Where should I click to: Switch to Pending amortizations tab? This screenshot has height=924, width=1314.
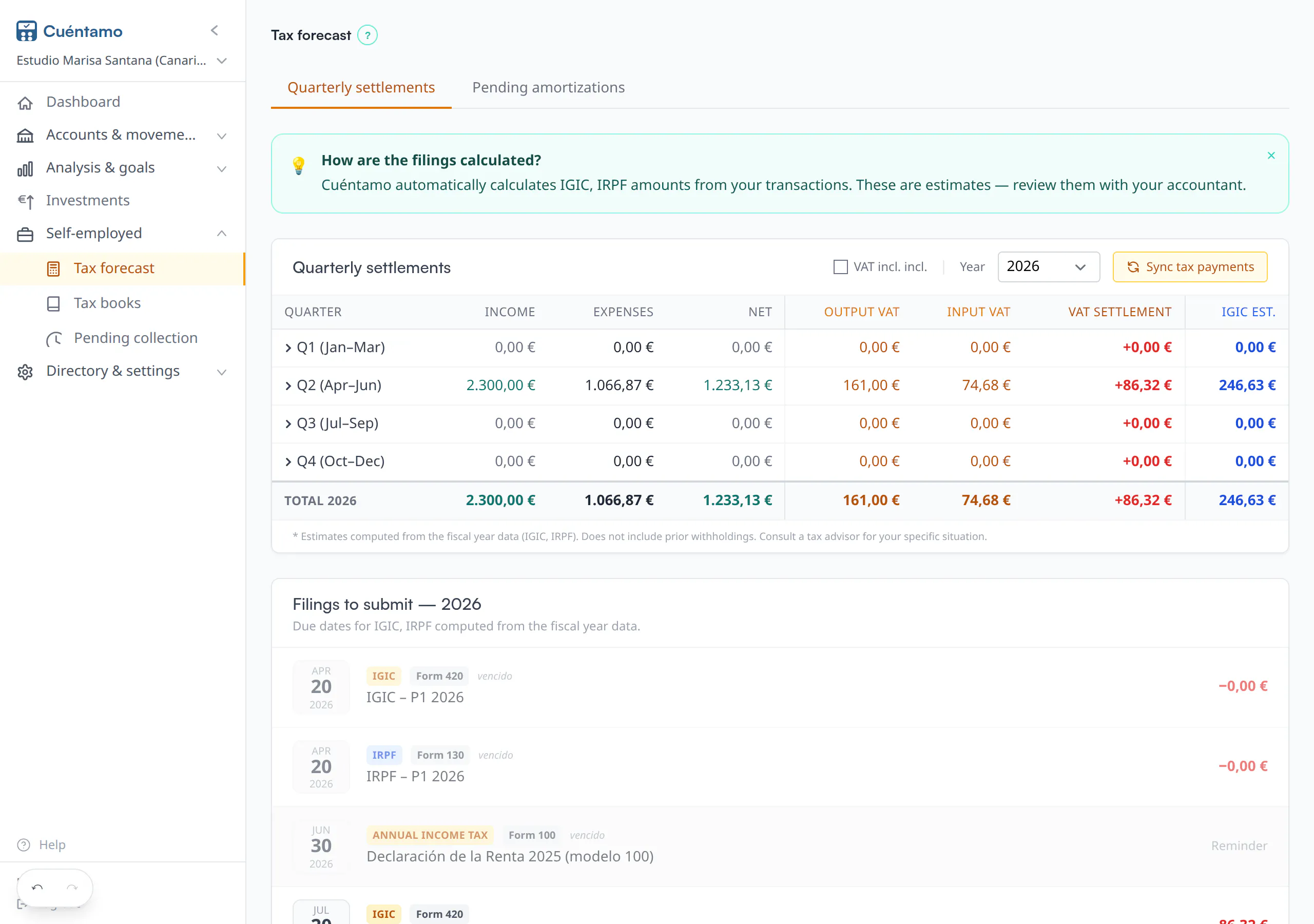[x=548, y=88]
